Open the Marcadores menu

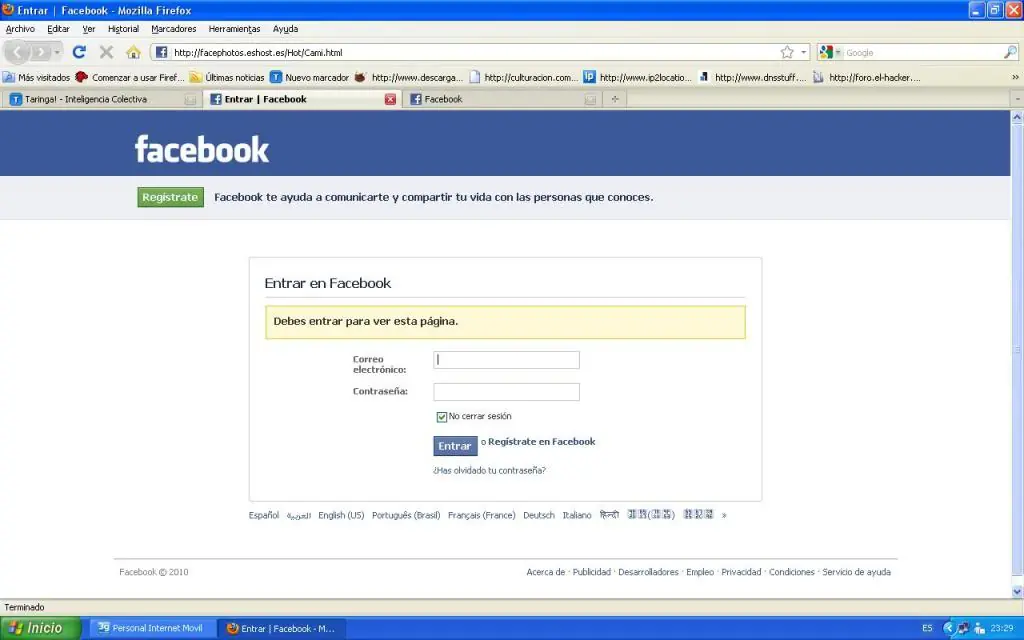(174, 29)
